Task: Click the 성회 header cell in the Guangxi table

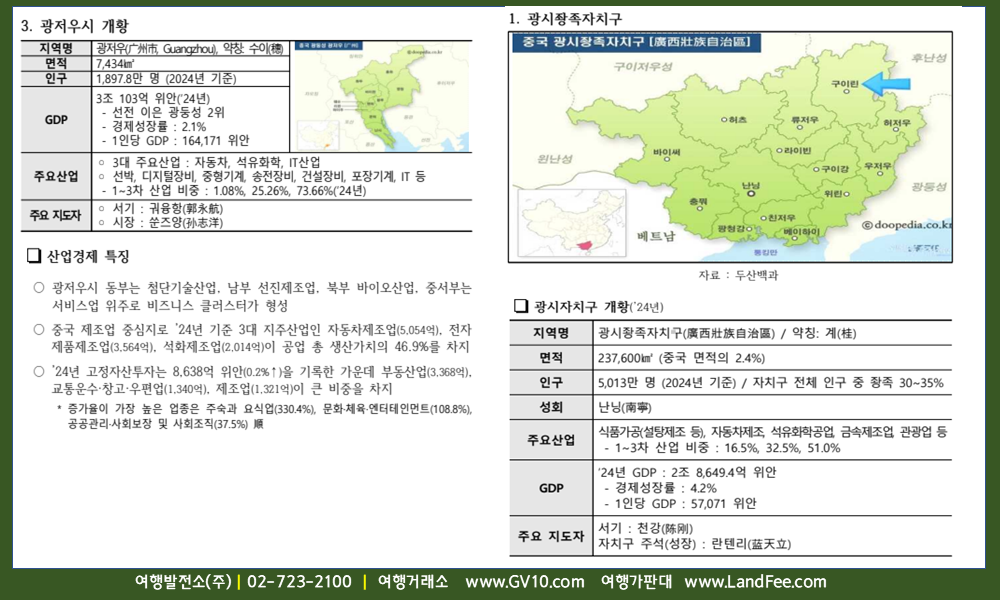Action: click(x=551, y=407)
